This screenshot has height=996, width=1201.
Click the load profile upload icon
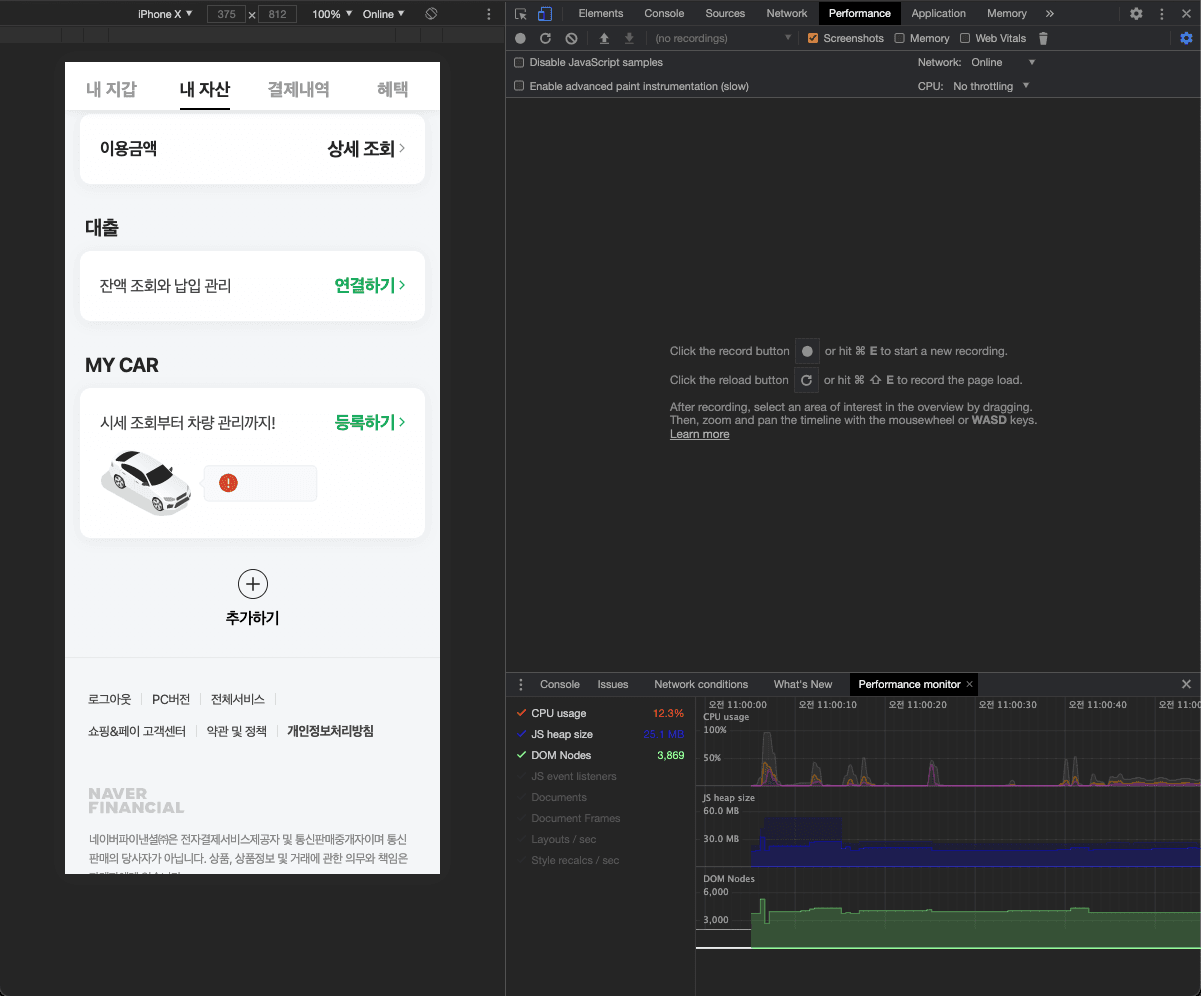click(604, 38)
